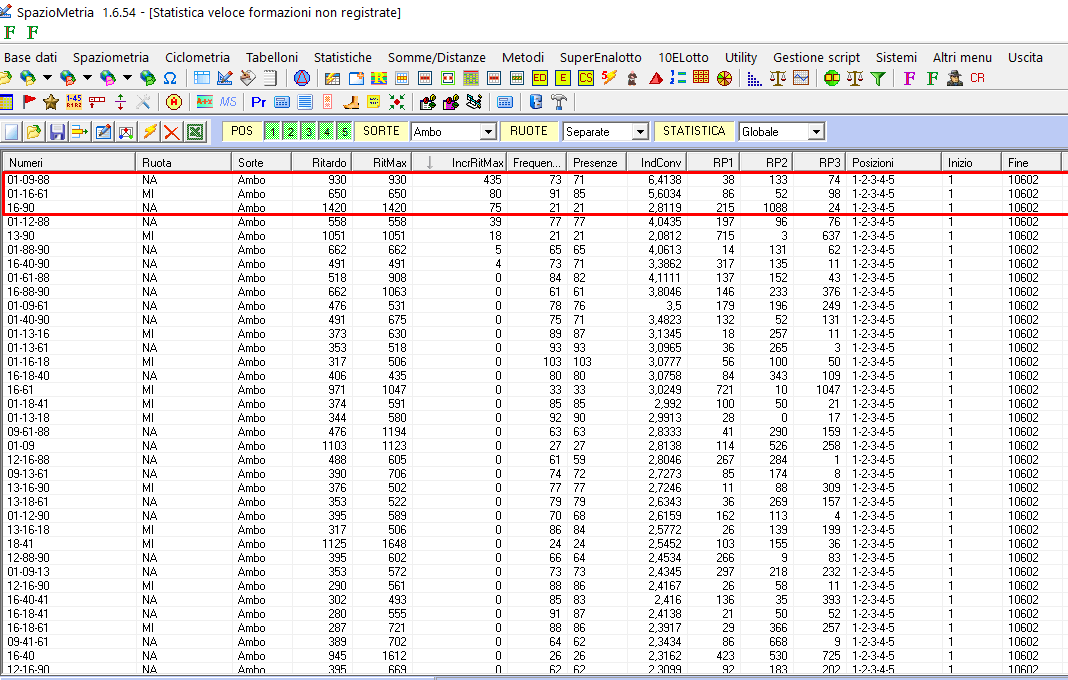Toggle position 1 button
Screen dimensions: 1068x680
click(272, 132)
